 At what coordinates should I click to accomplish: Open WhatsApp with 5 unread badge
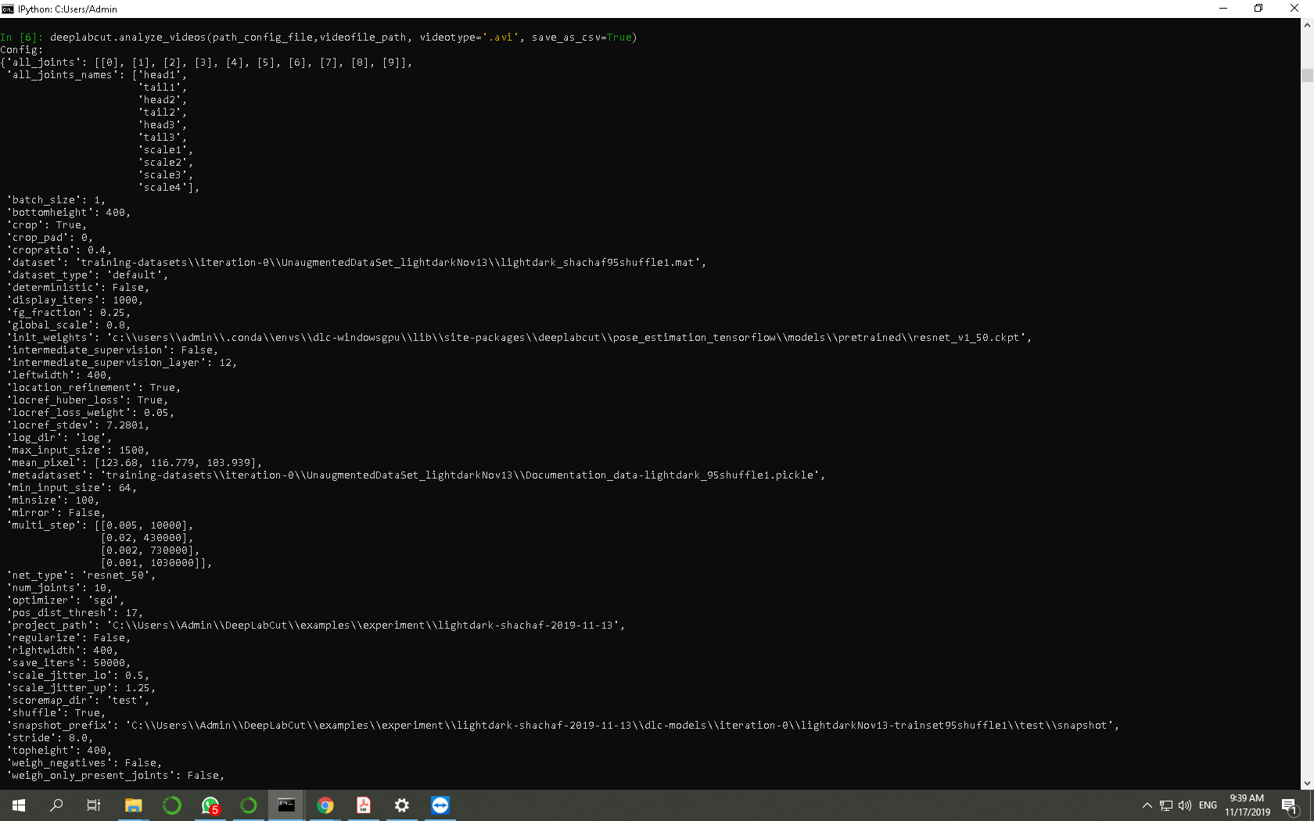[x=210, y=805]
